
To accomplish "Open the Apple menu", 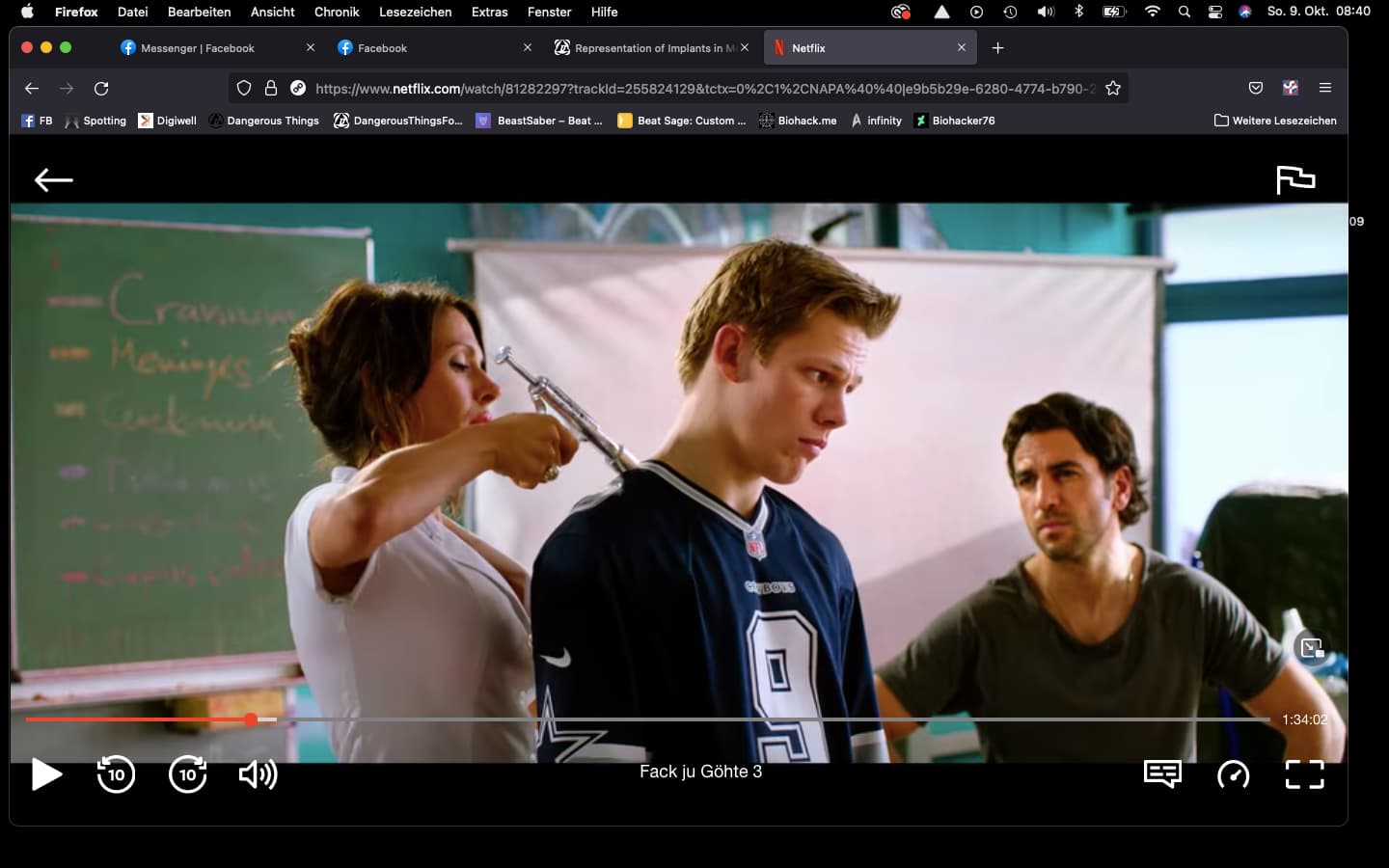I will 27,12.
